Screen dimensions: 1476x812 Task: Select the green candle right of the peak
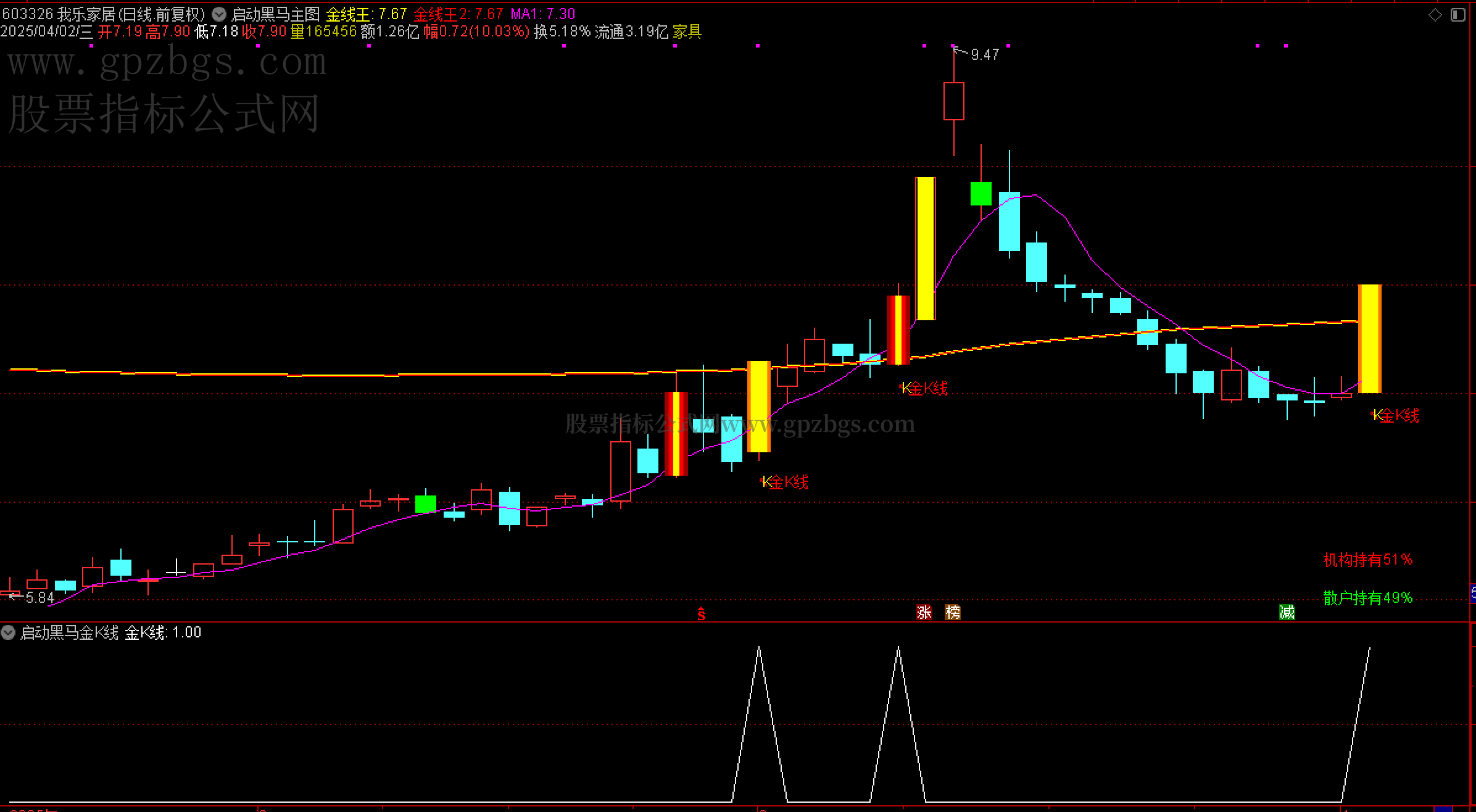[981, 194]
